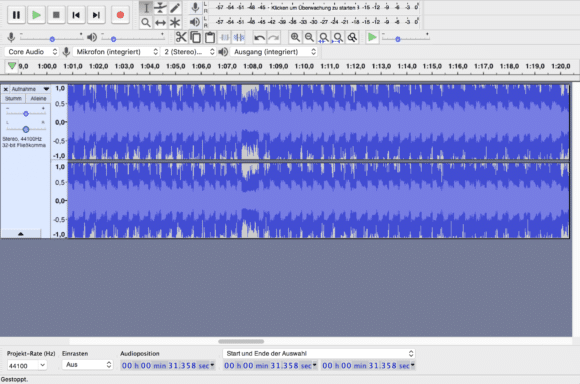
Task: Start recording with the red Record button
Action: tap(120, 15)
